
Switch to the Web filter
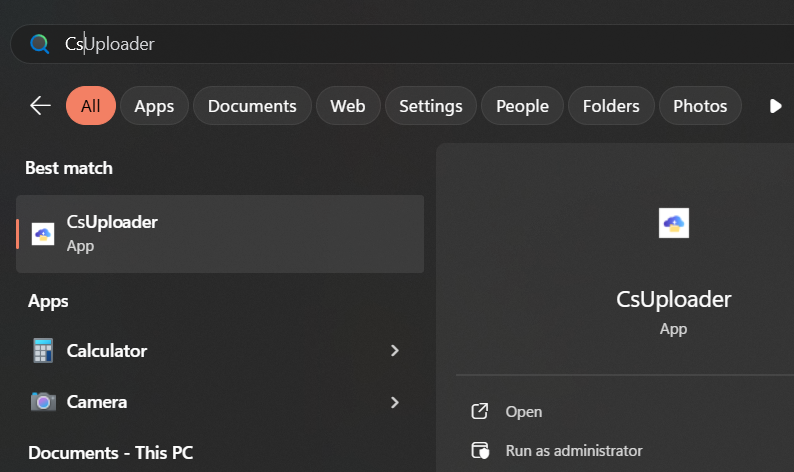[348, 106]
